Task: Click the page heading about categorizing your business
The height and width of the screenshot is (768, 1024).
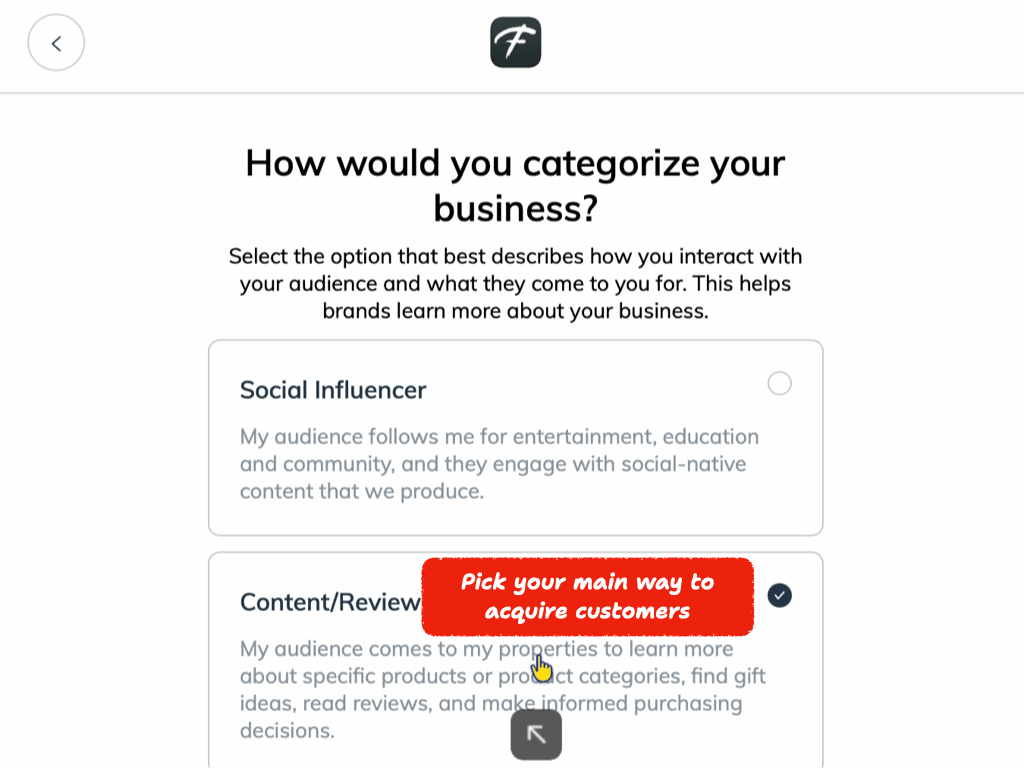Action: click(515, 185)
